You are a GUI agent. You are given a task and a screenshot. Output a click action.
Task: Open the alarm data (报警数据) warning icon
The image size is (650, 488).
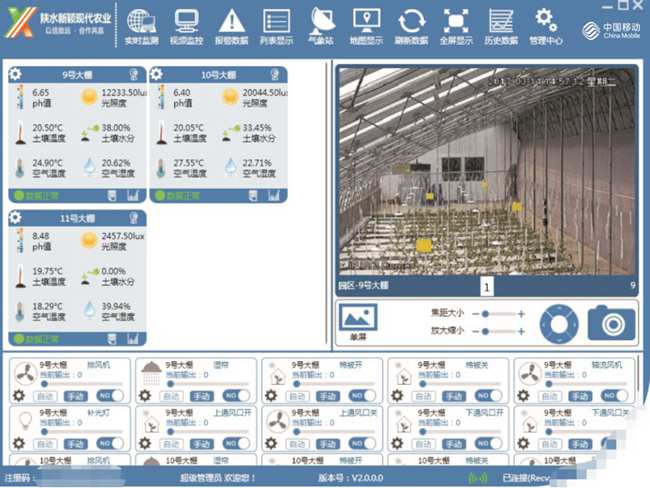tap(232, 21)
